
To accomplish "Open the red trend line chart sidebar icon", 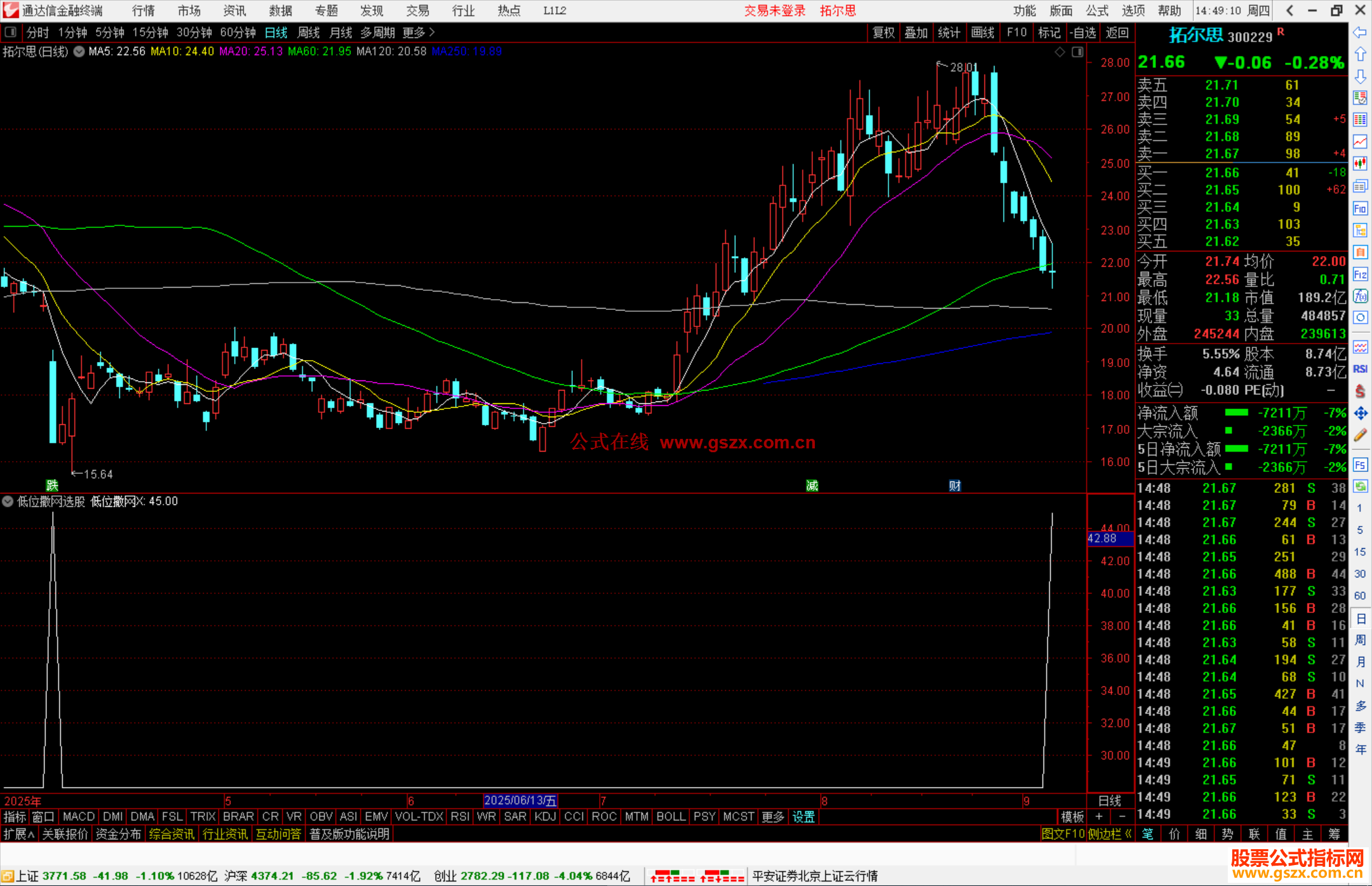I will click(1360, 142).
